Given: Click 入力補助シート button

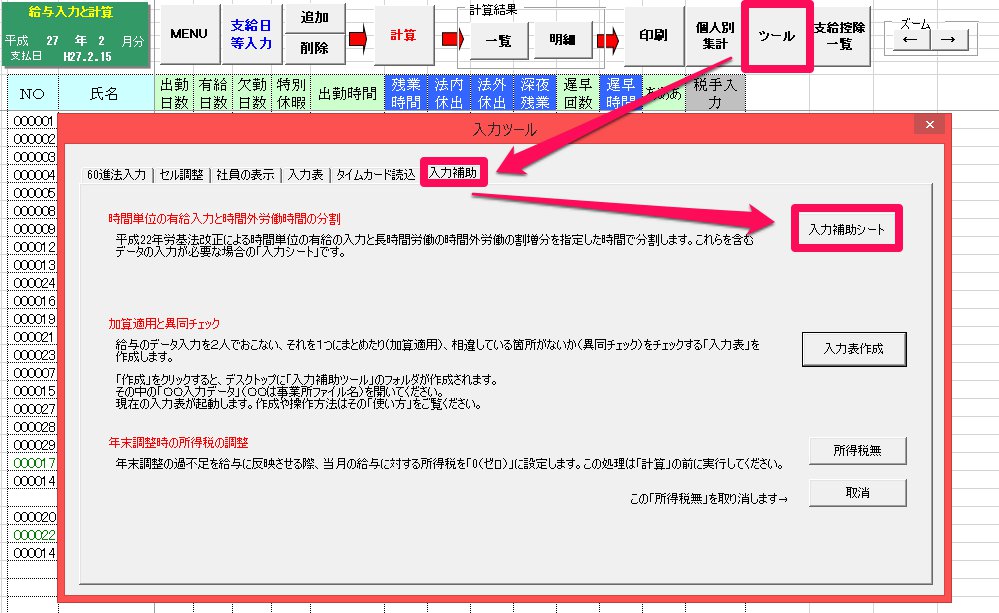Looking at the screenshot, I should pyautogui.click(x=847, y=229).
